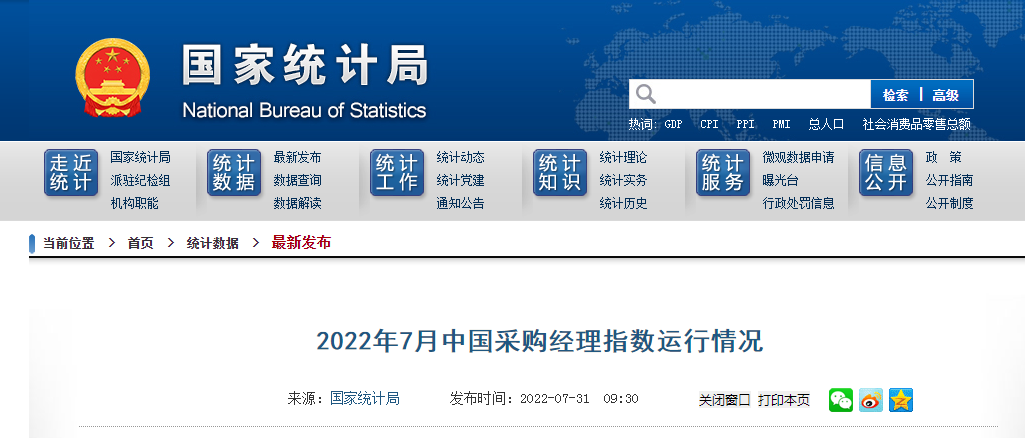Open 数据查询 menu link

click(297, 180)
